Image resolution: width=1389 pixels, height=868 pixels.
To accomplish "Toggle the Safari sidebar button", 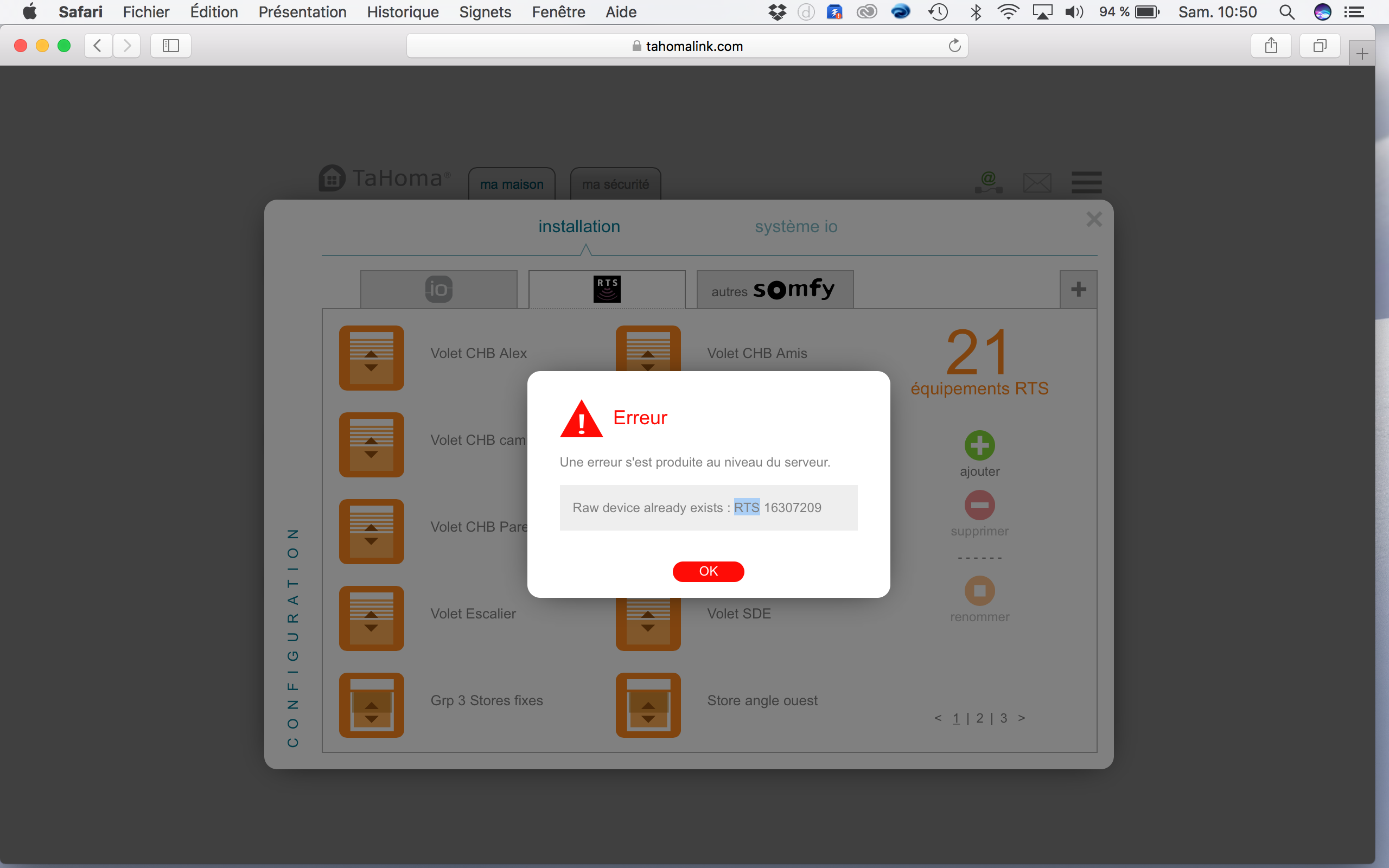I will pyautogui.click(x=170, y=46).
